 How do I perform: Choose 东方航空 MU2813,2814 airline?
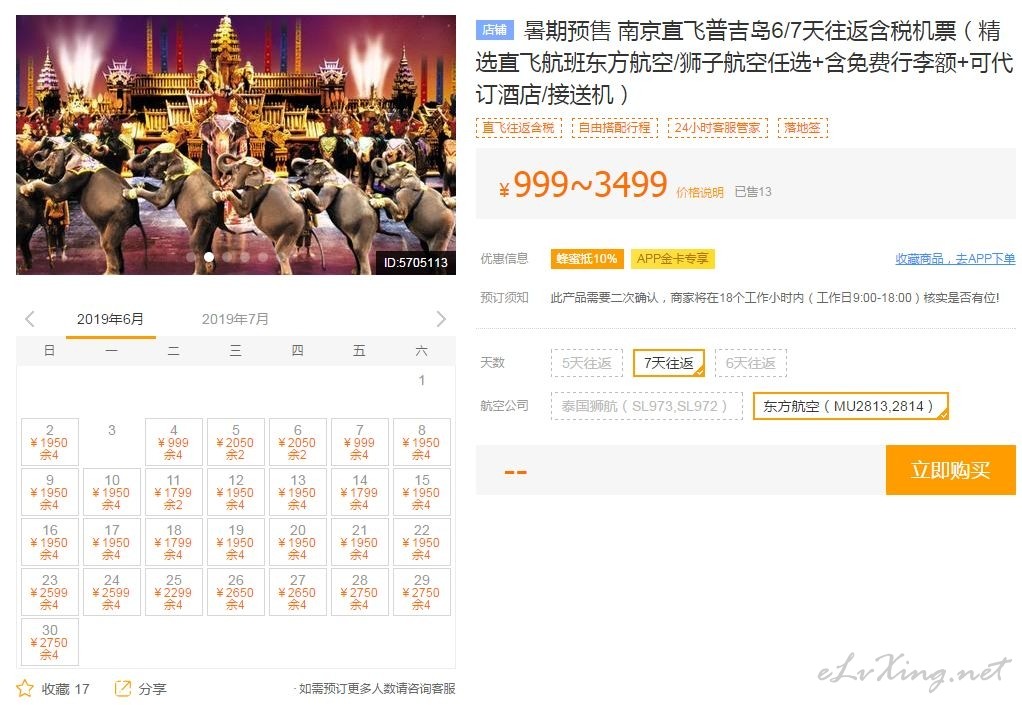coord(850,406)
